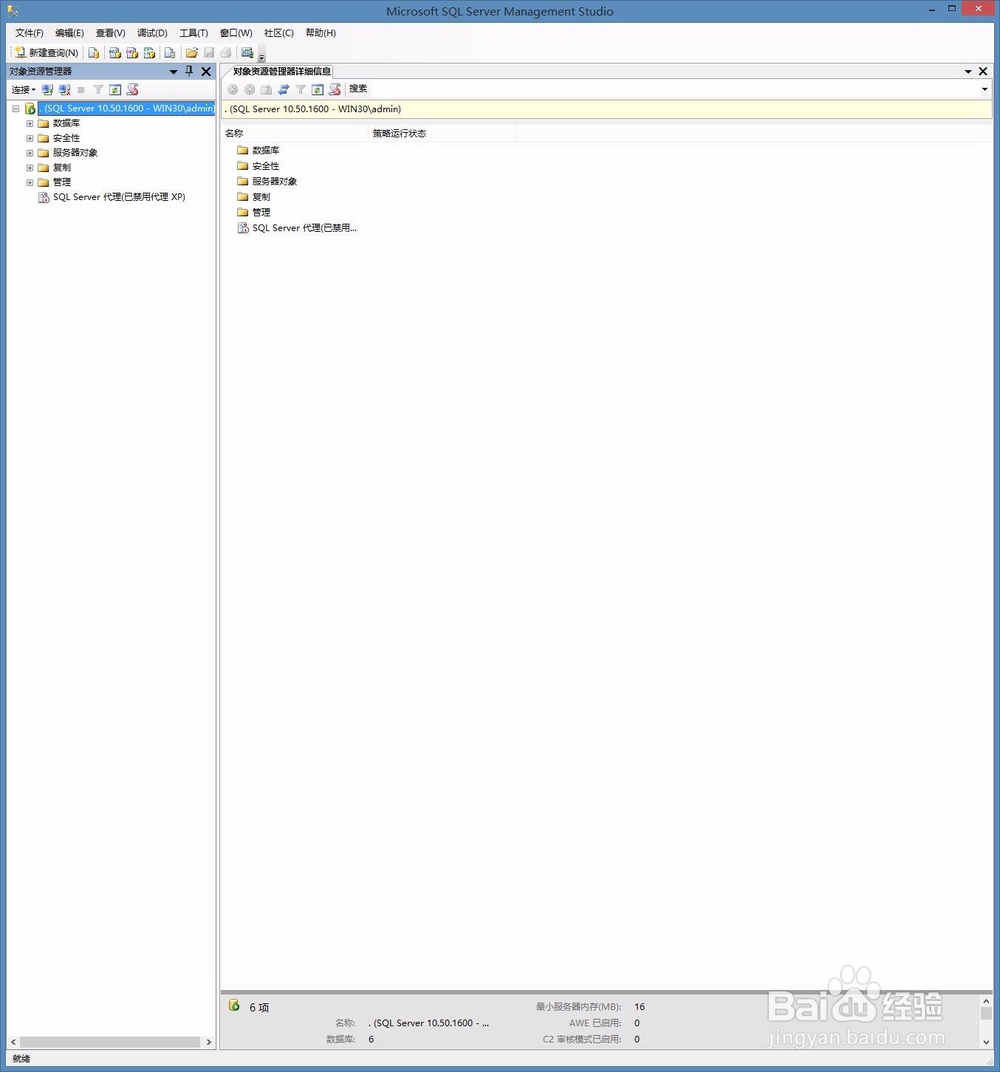Click the Filter funnel in details pane toolbar
This screenshot has width=1000, height=1072.
[x=301, y=90]
